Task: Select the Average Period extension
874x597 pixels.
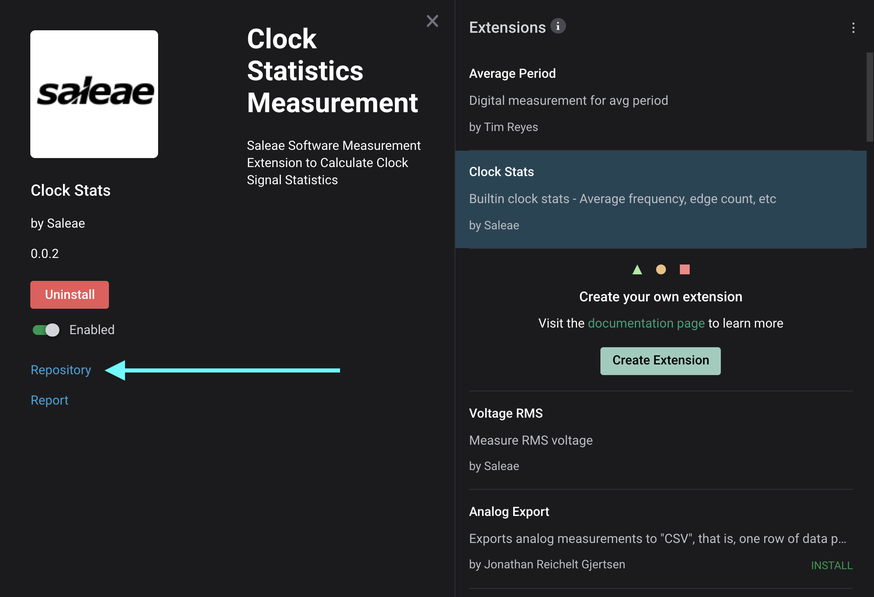Action: [660, 100]
